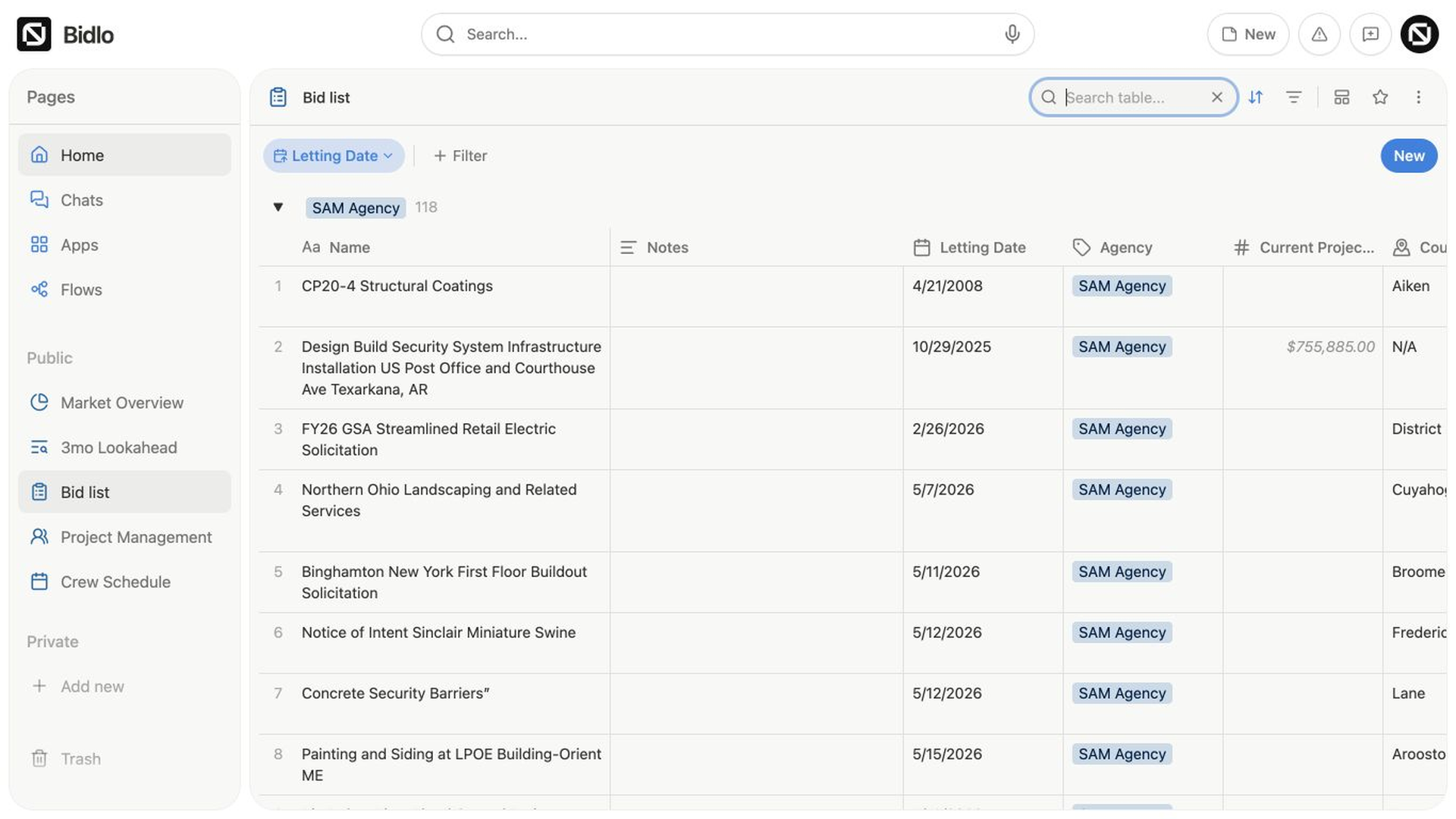This screenshot has height=819, width=1456.
Task: Open the filter lines icon in table toolbar
Action: pyautogui.click(x=1294, y=97)
